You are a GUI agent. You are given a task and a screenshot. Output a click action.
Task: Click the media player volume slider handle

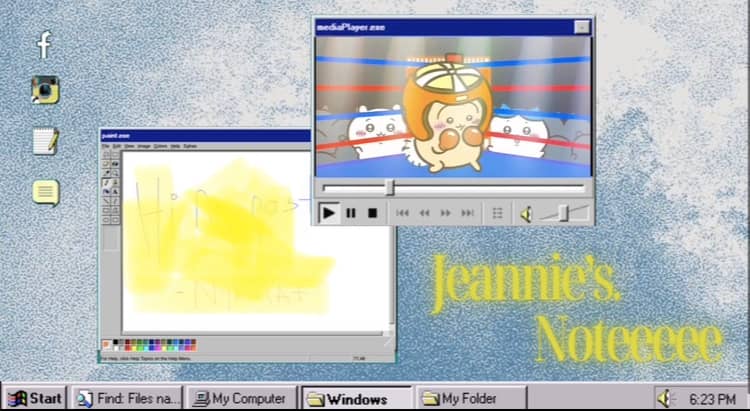pyautogui.click(x=563, y=213)
